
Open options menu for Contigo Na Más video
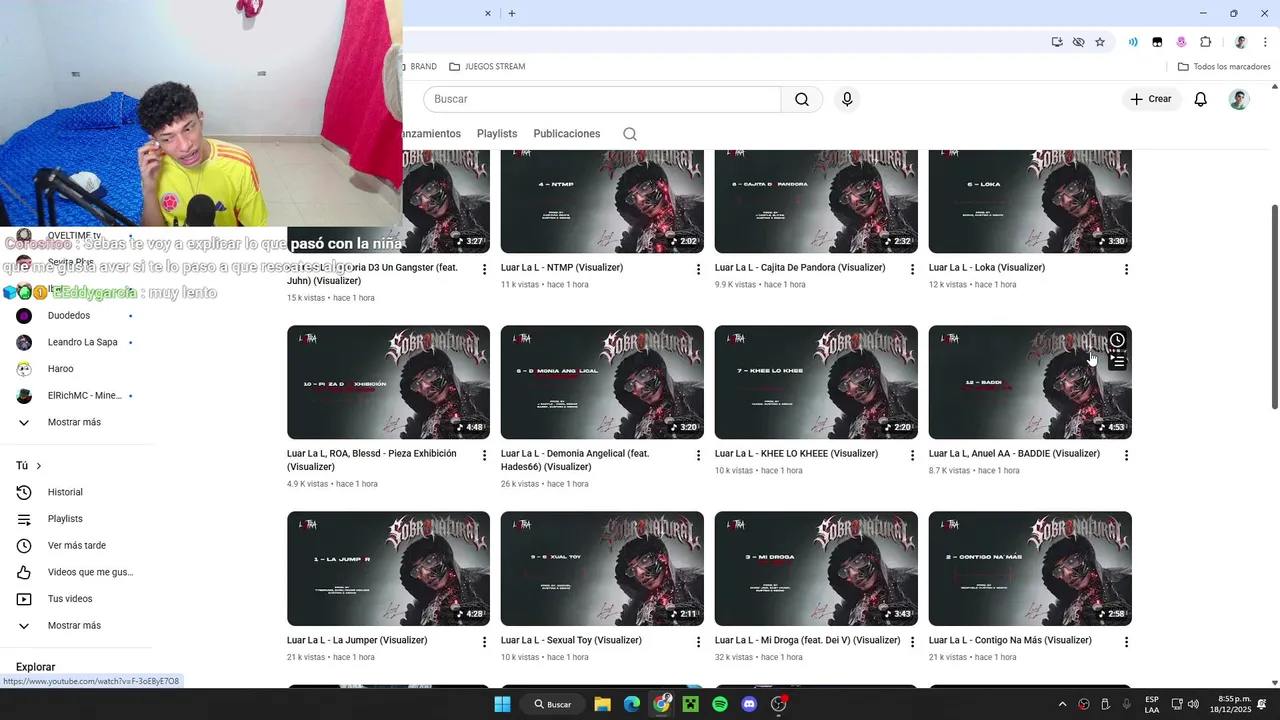[1126, 642]
